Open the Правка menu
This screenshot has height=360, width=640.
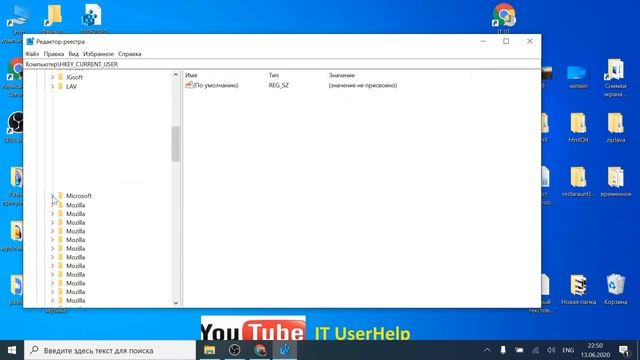pyautogui.click(x=54, y=54)
